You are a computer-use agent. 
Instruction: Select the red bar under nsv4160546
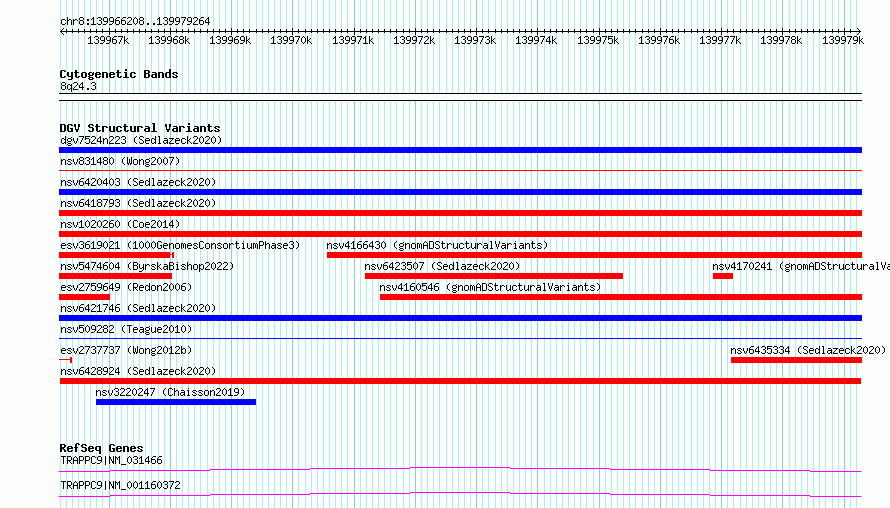pyautogui.click(x=621, y=297)
